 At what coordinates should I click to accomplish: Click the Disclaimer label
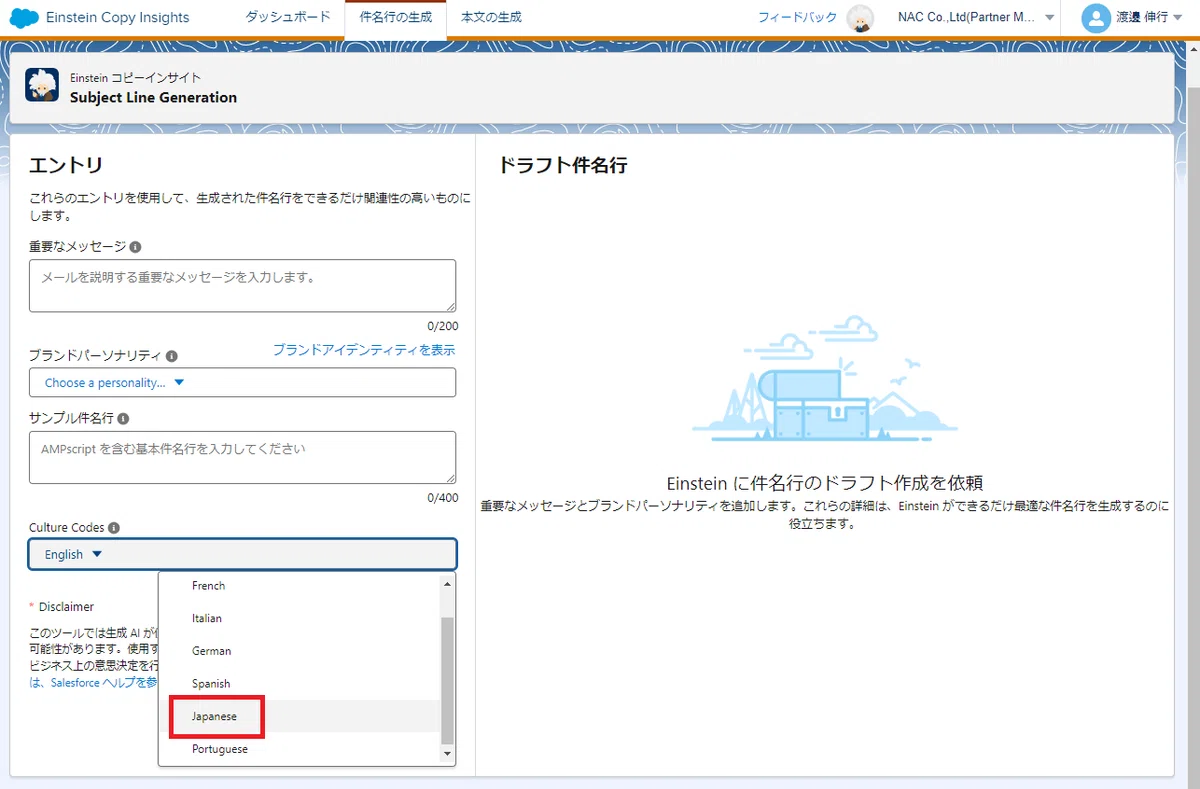pos(66,607)
